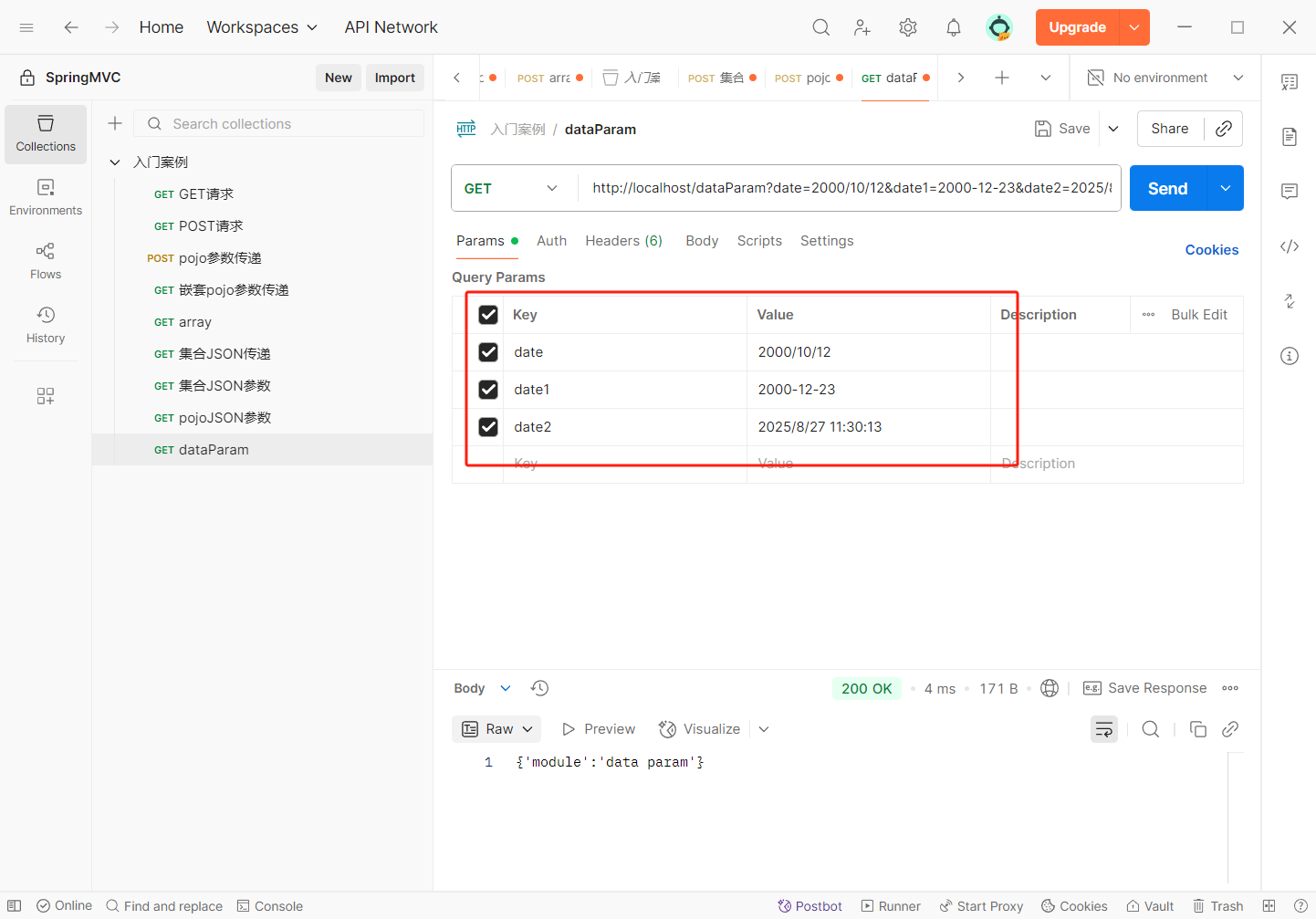Open Bulk Edit for params
The image size is (1316, 919).
click(x=1199, y=315)
